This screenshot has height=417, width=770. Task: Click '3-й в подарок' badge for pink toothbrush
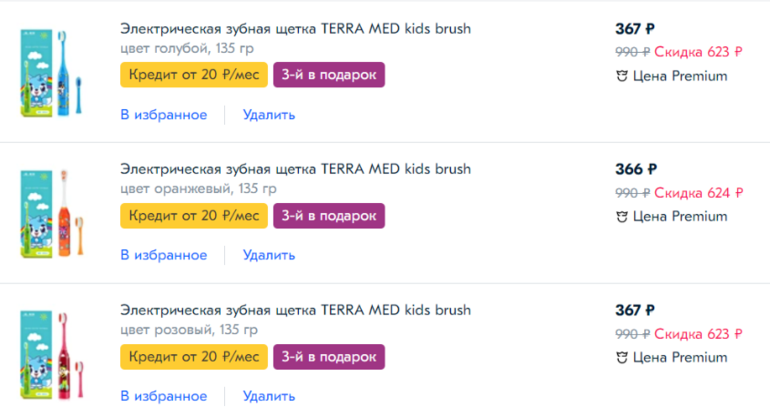[329, 356]
